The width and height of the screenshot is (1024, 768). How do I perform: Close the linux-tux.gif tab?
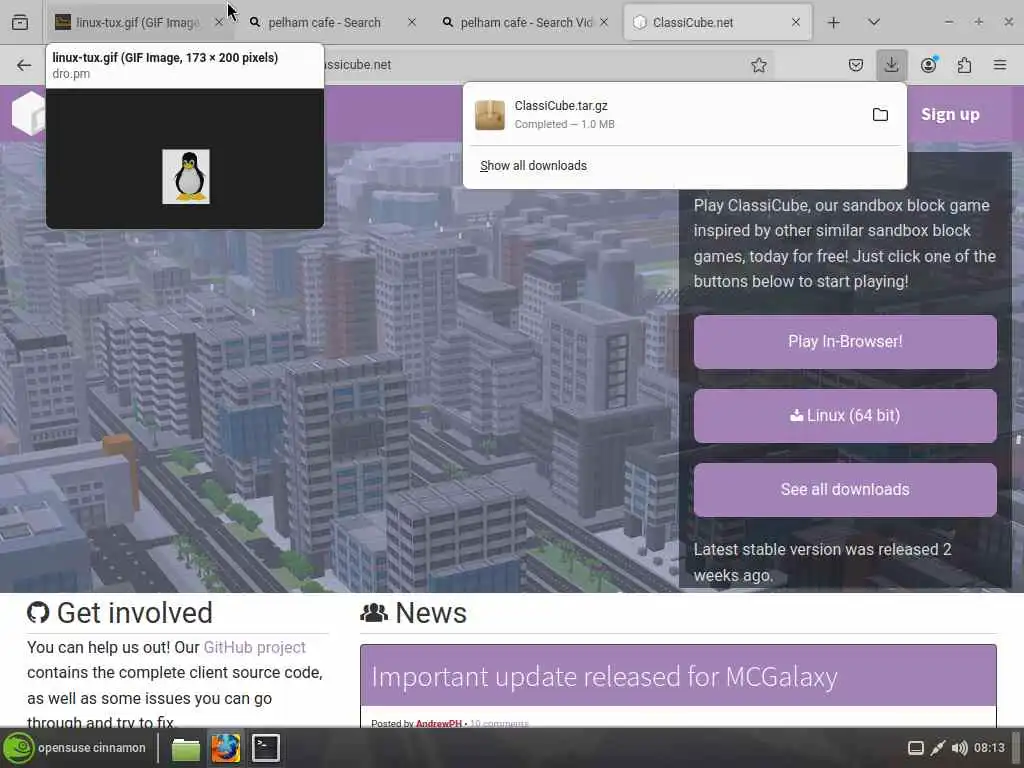[x=219, y=22]
